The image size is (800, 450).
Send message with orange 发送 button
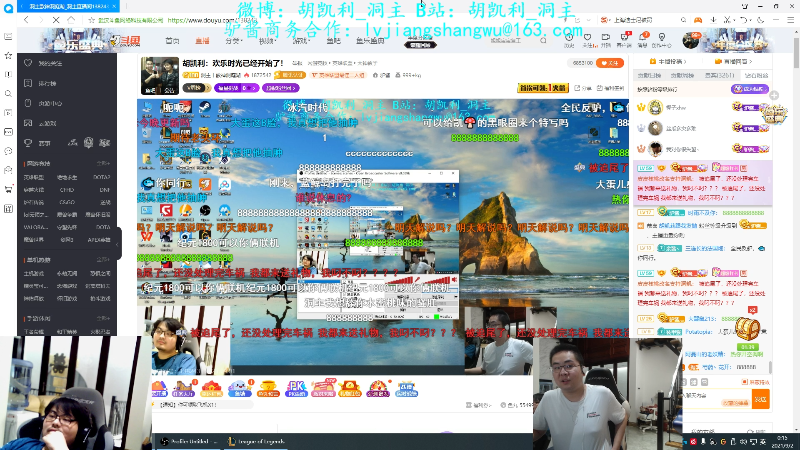click(x=761, y=399)
